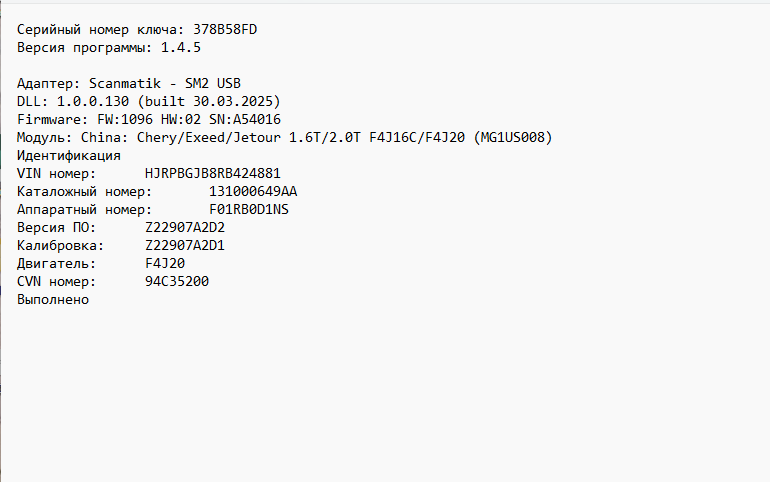Click the catalog number 131000649AA
This screenshot has height=482, width=770.
point(253,191)
